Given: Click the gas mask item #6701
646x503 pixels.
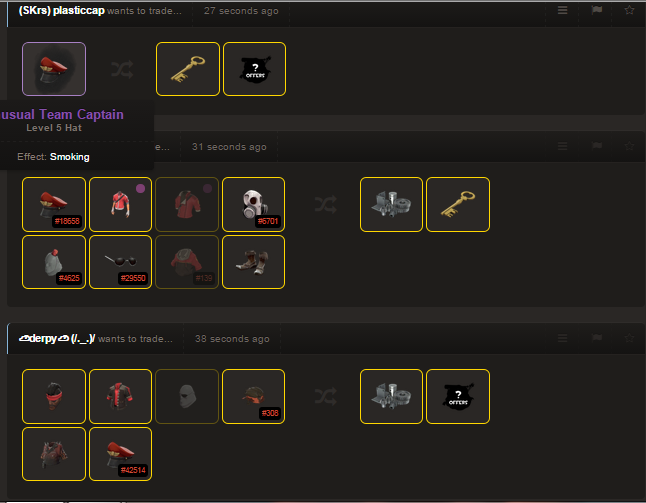Looking at the screenshot, I should pyautogui.click(x=253, y=204).
